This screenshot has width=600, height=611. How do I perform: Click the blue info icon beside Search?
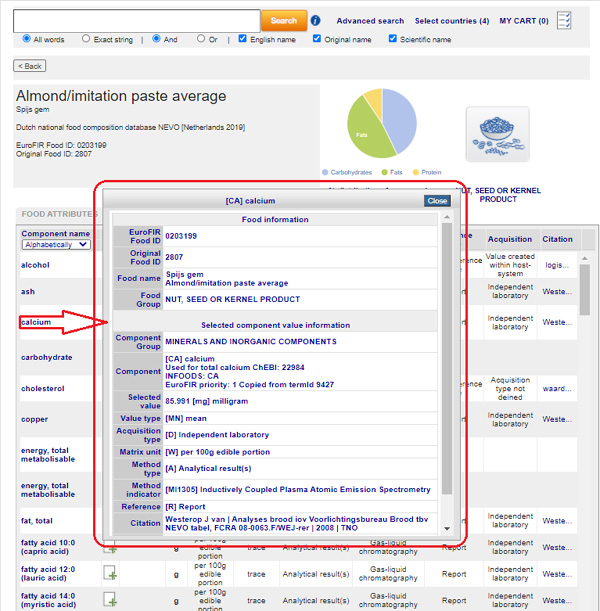[316, 20]
